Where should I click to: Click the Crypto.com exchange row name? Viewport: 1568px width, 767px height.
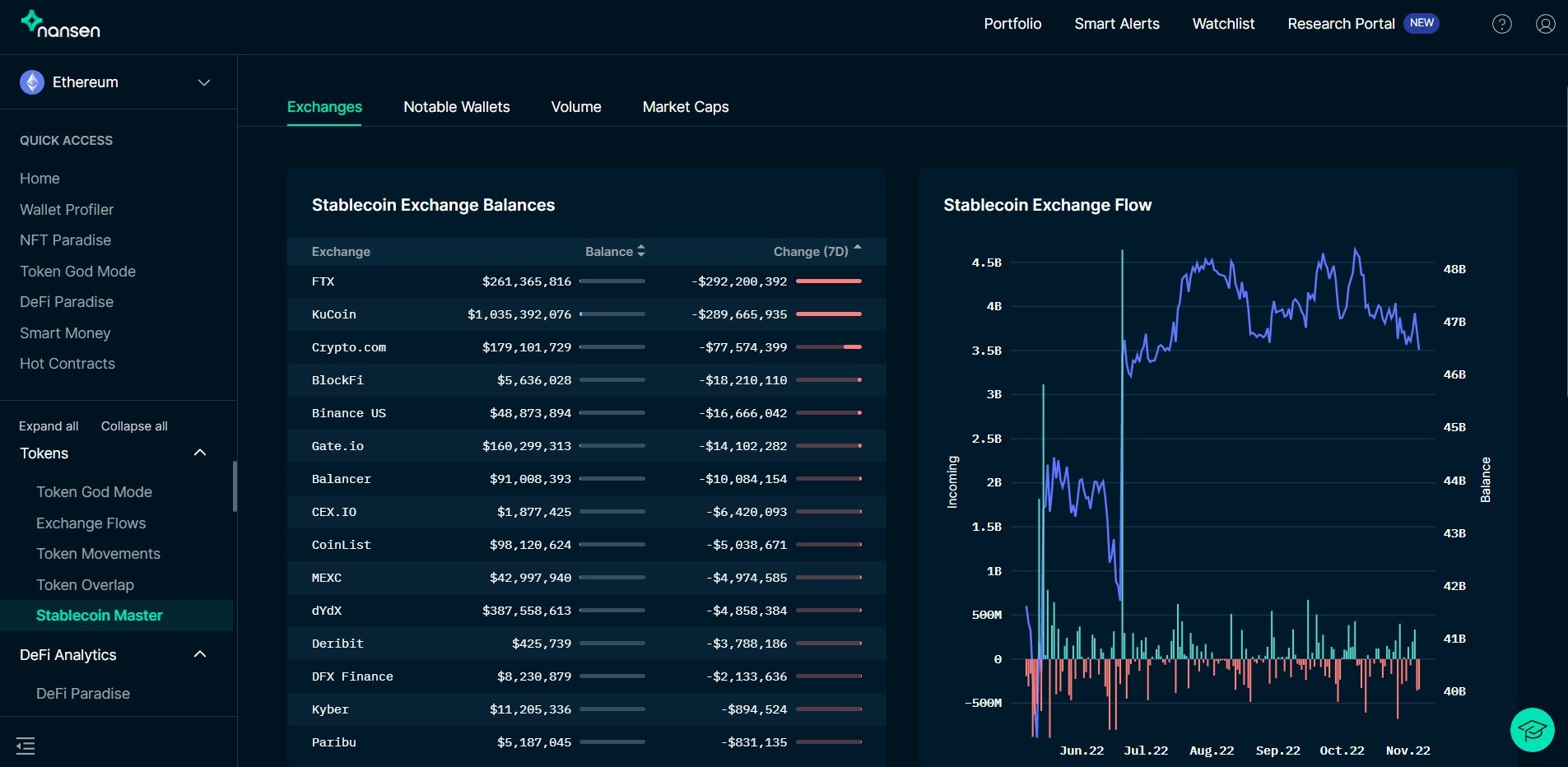click(349, 347)
